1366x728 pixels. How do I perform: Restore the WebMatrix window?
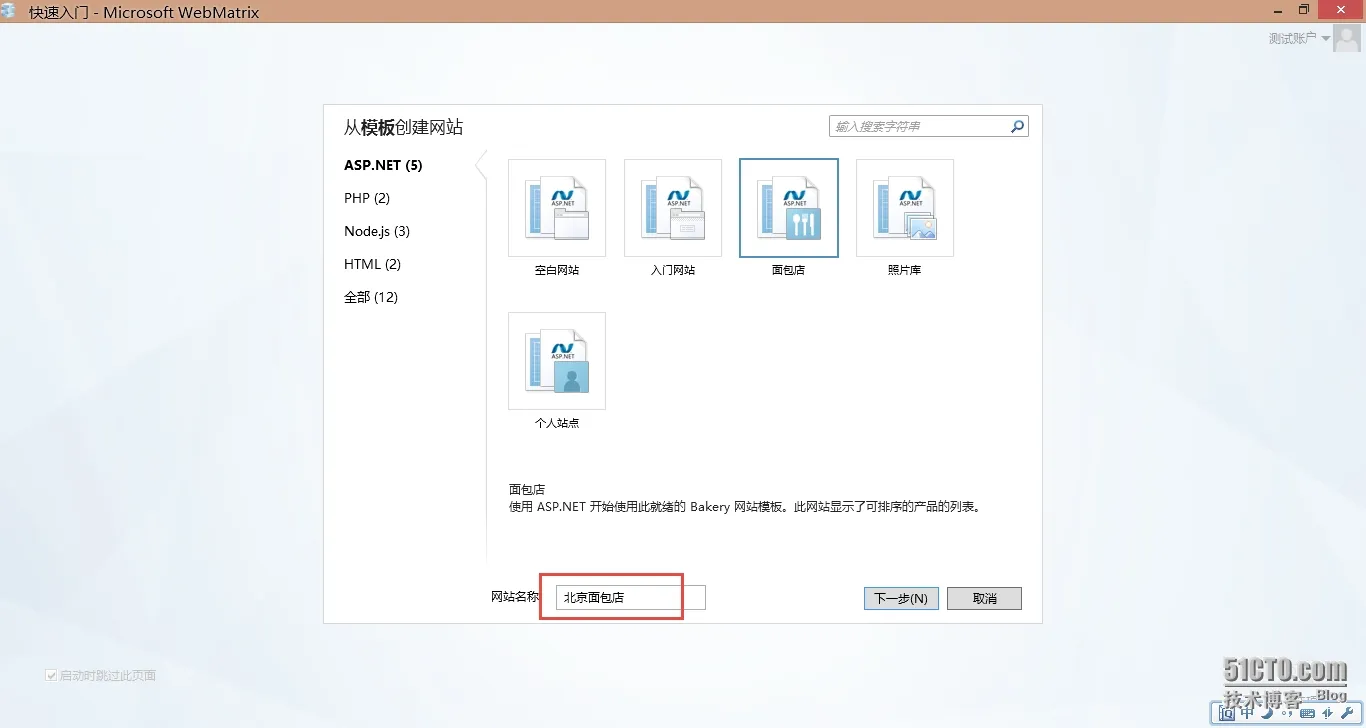[1304, 10]
